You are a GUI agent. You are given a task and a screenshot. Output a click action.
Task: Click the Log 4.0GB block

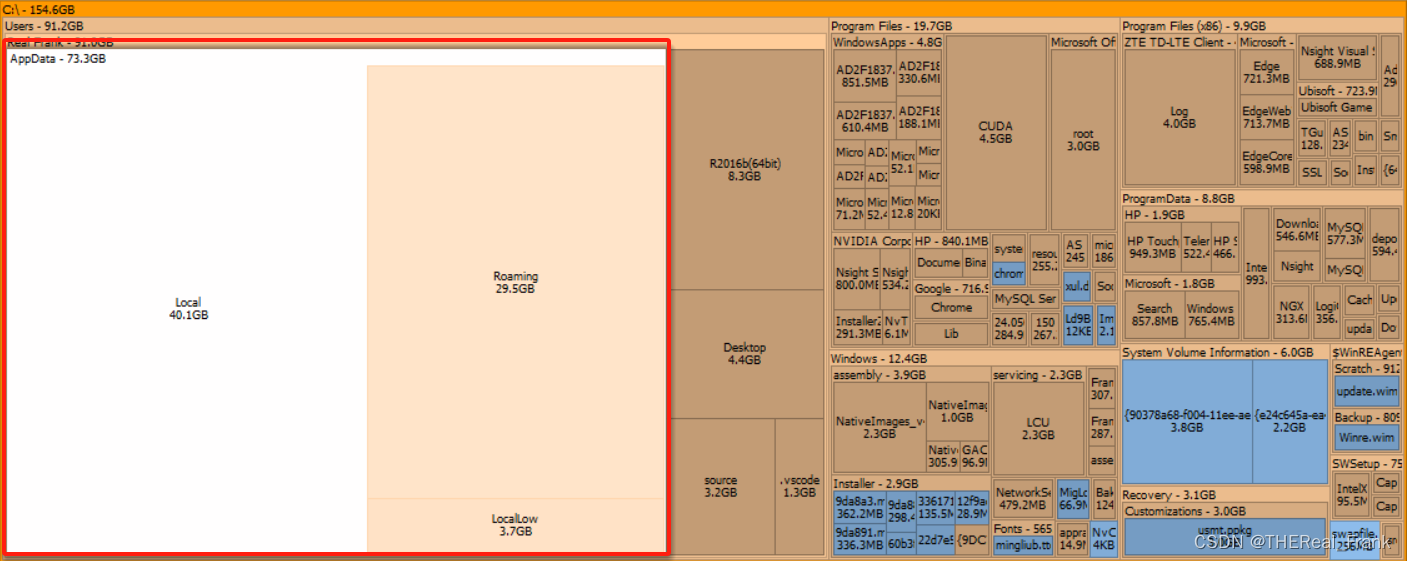(x=1179, y=117)
